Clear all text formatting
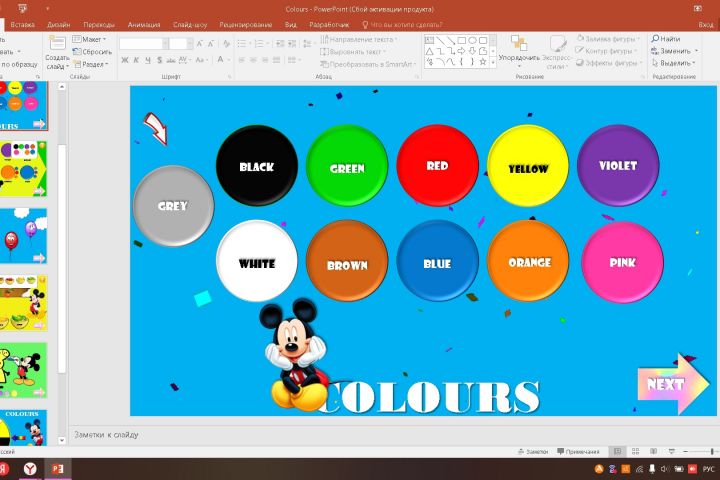 point(226,44)
